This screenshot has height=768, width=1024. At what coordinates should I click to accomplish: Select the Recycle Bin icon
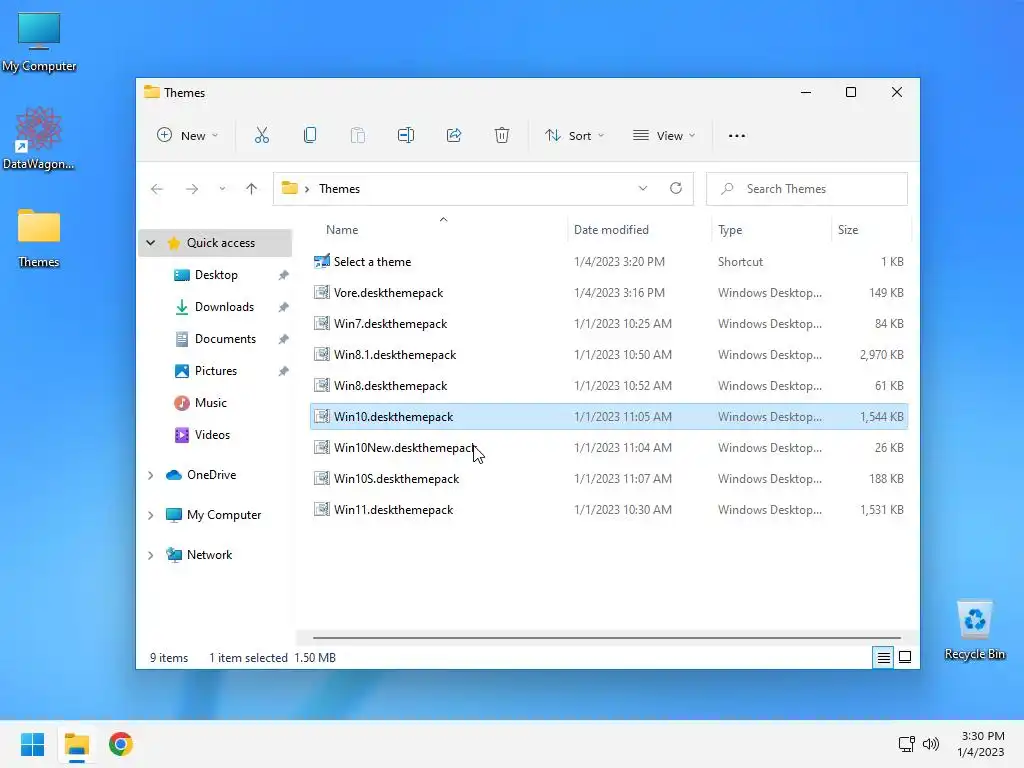click(x=974, y=630)
